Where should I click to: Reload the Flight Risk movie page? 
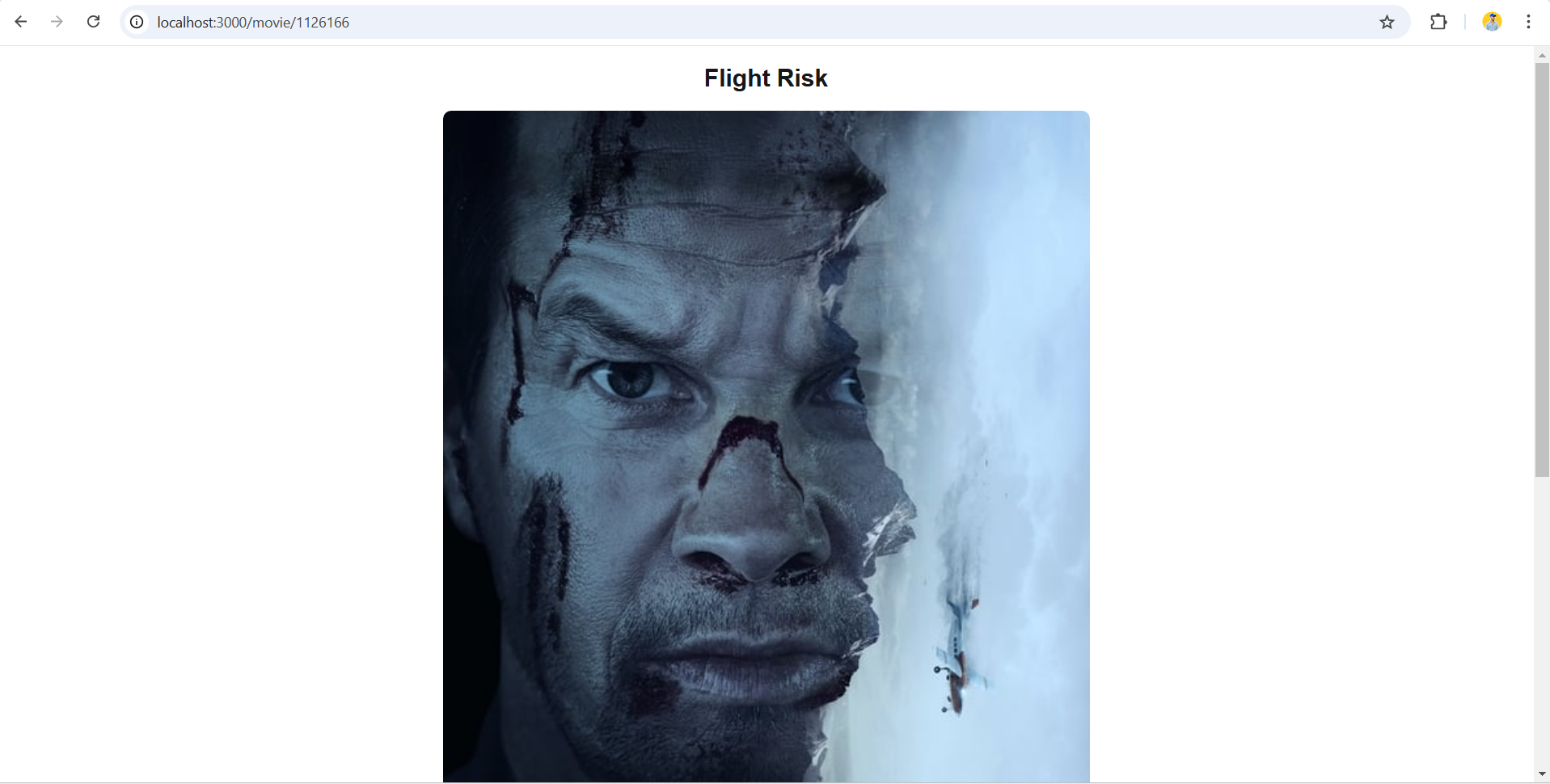pos(94,22)
